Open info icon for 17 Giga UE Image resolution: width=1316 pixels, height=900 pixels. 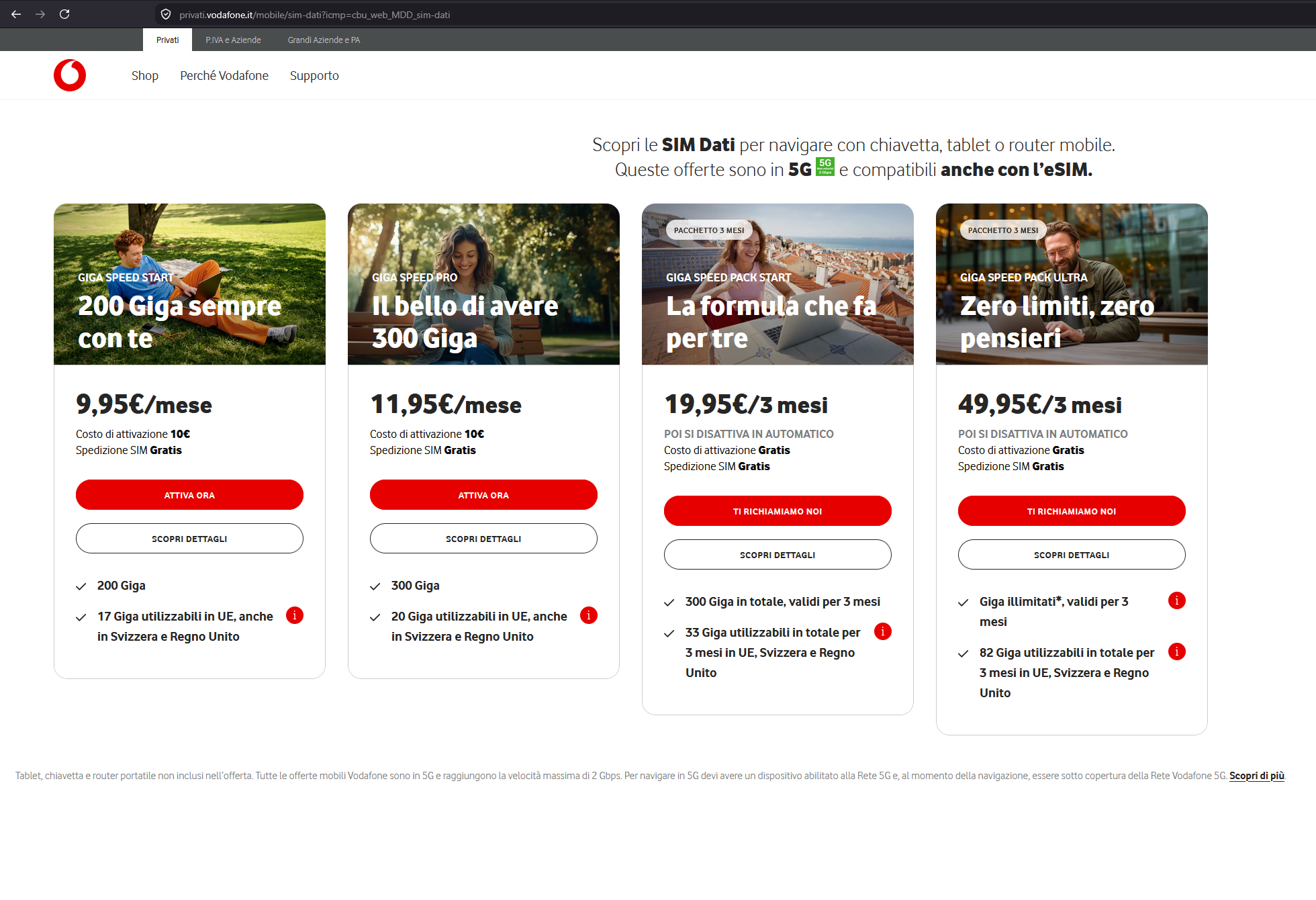(x=295, y=615)
